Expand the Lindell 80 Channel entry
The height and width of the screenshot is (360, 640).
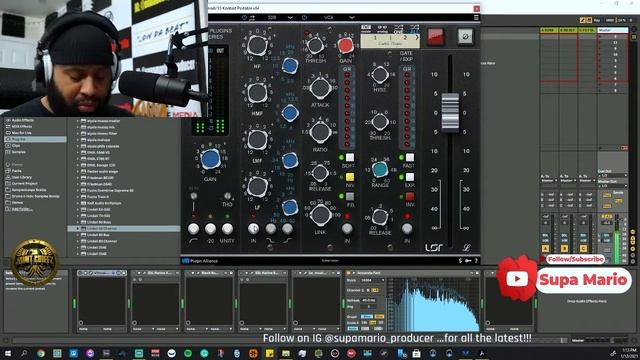[78, 241]
